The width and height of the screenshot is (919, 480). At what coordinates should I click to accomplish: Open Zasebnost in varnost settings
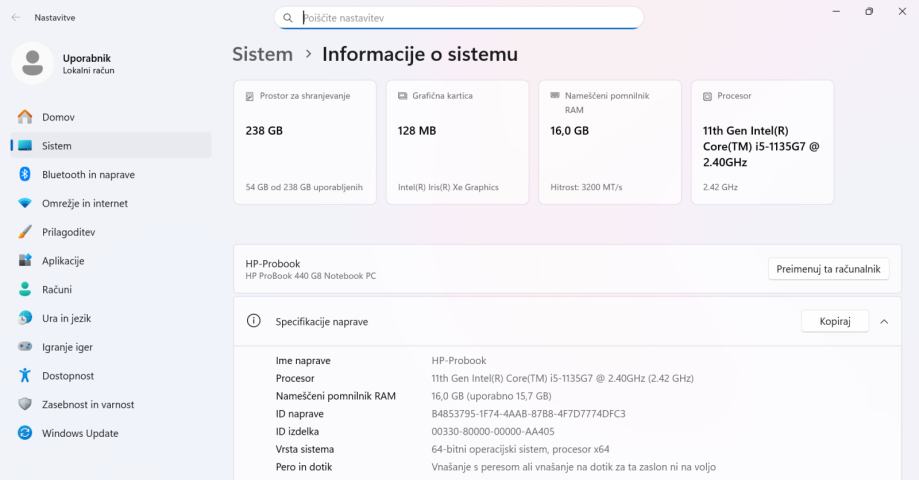pos(111,404)
